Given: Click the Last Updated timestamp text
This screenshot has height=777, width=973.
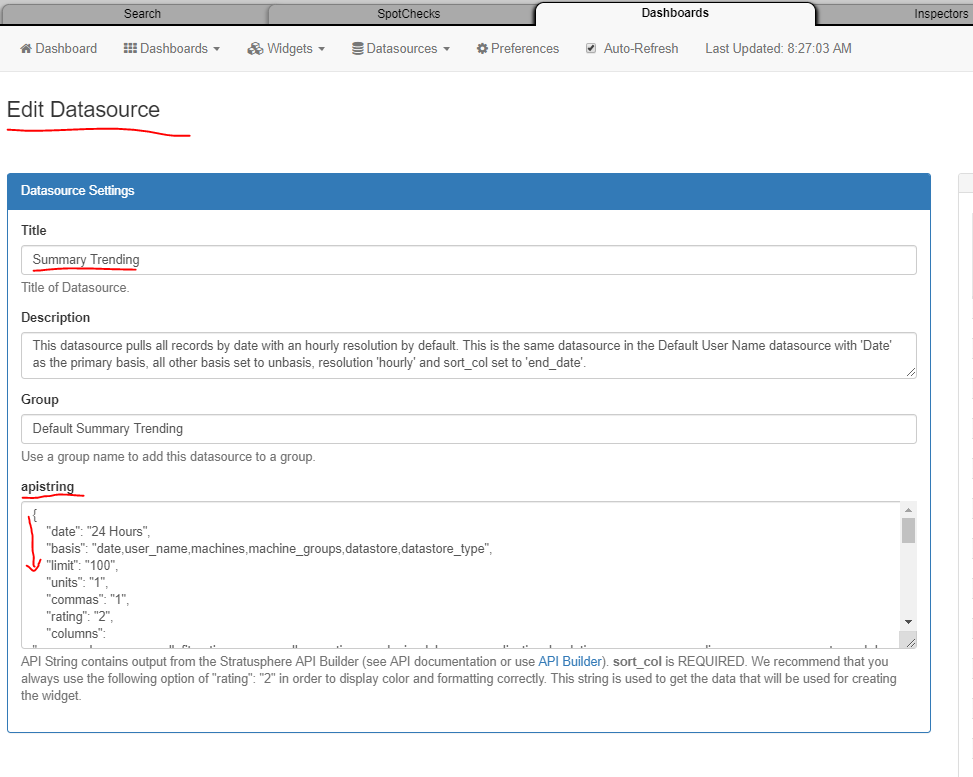Looking at the screenshot, I should coord(778,48).
